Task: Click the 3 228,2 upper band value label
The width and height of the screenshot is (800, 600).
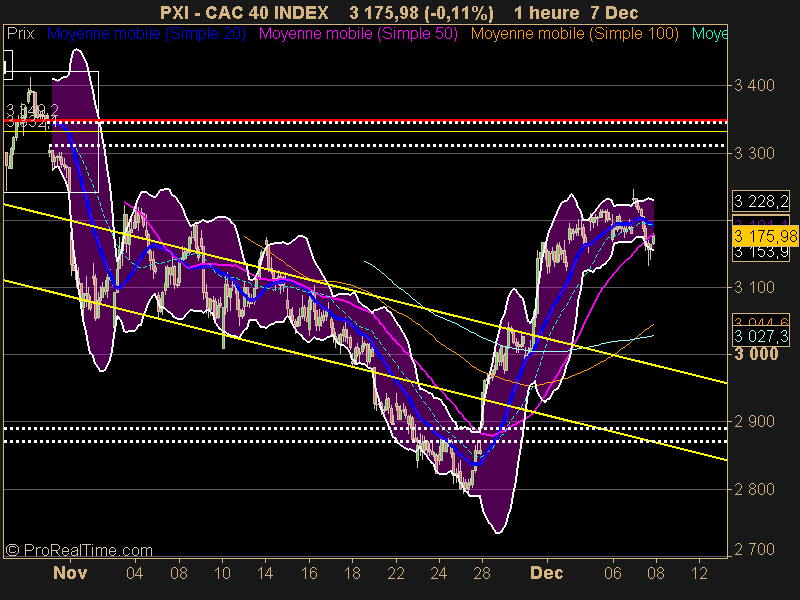Action: (x=761, y=202)
